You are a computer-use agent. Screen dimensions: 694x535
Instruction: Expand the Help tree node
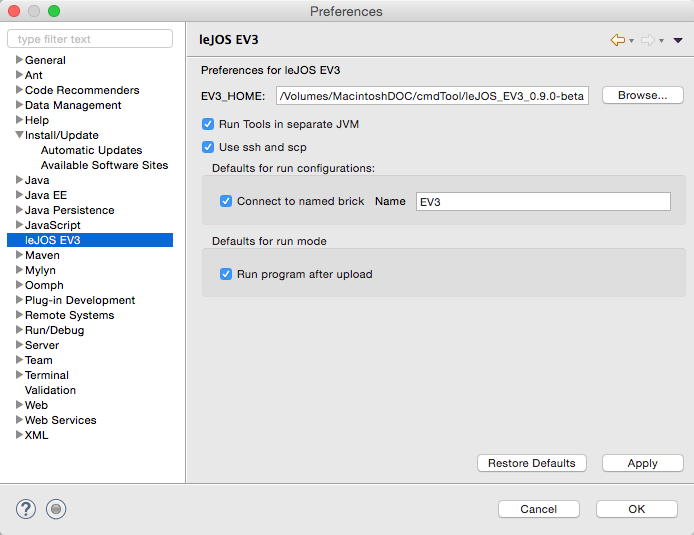tap(19, 119)
